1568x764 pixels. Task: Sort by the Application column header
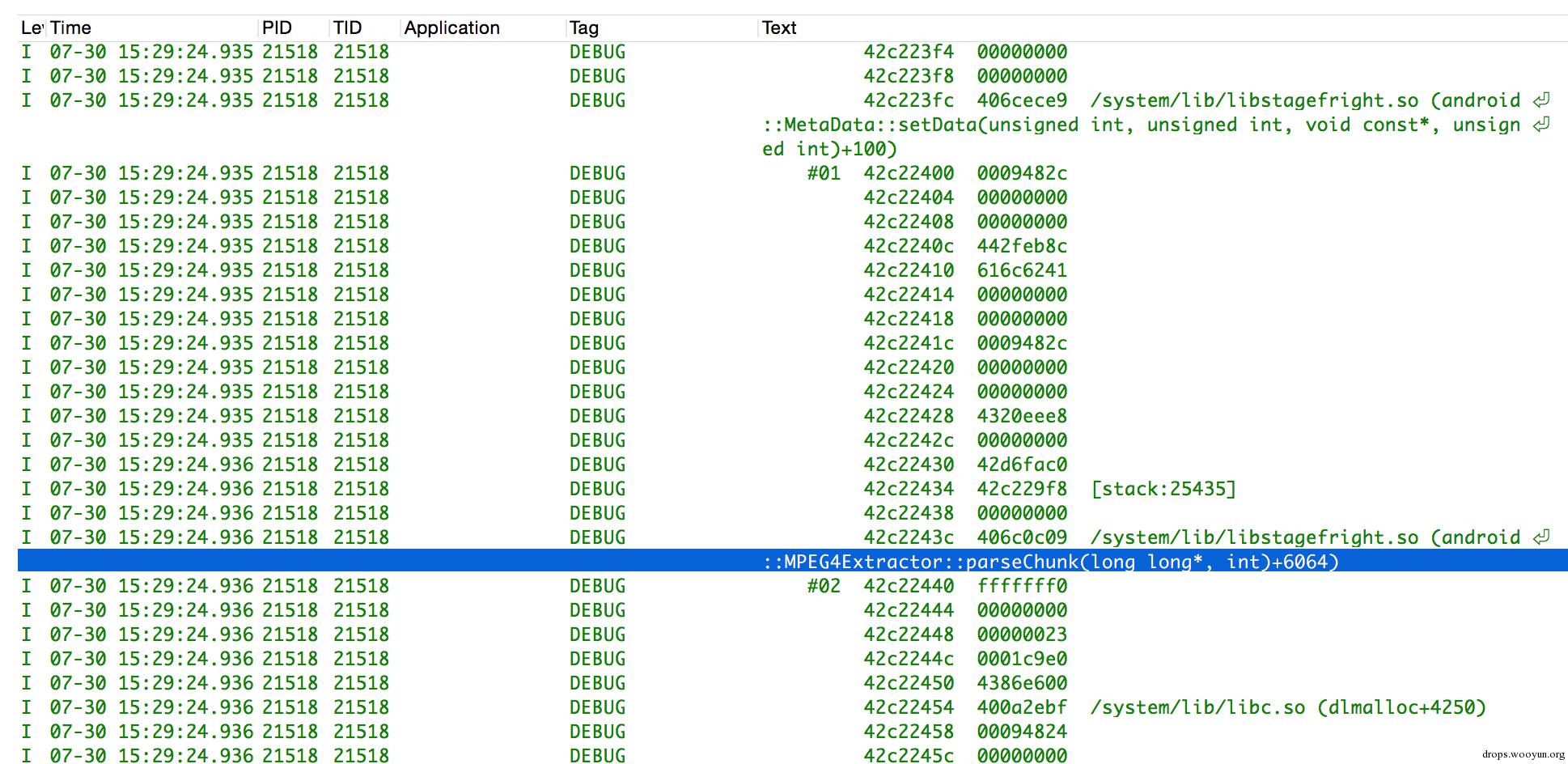(451, 28)
